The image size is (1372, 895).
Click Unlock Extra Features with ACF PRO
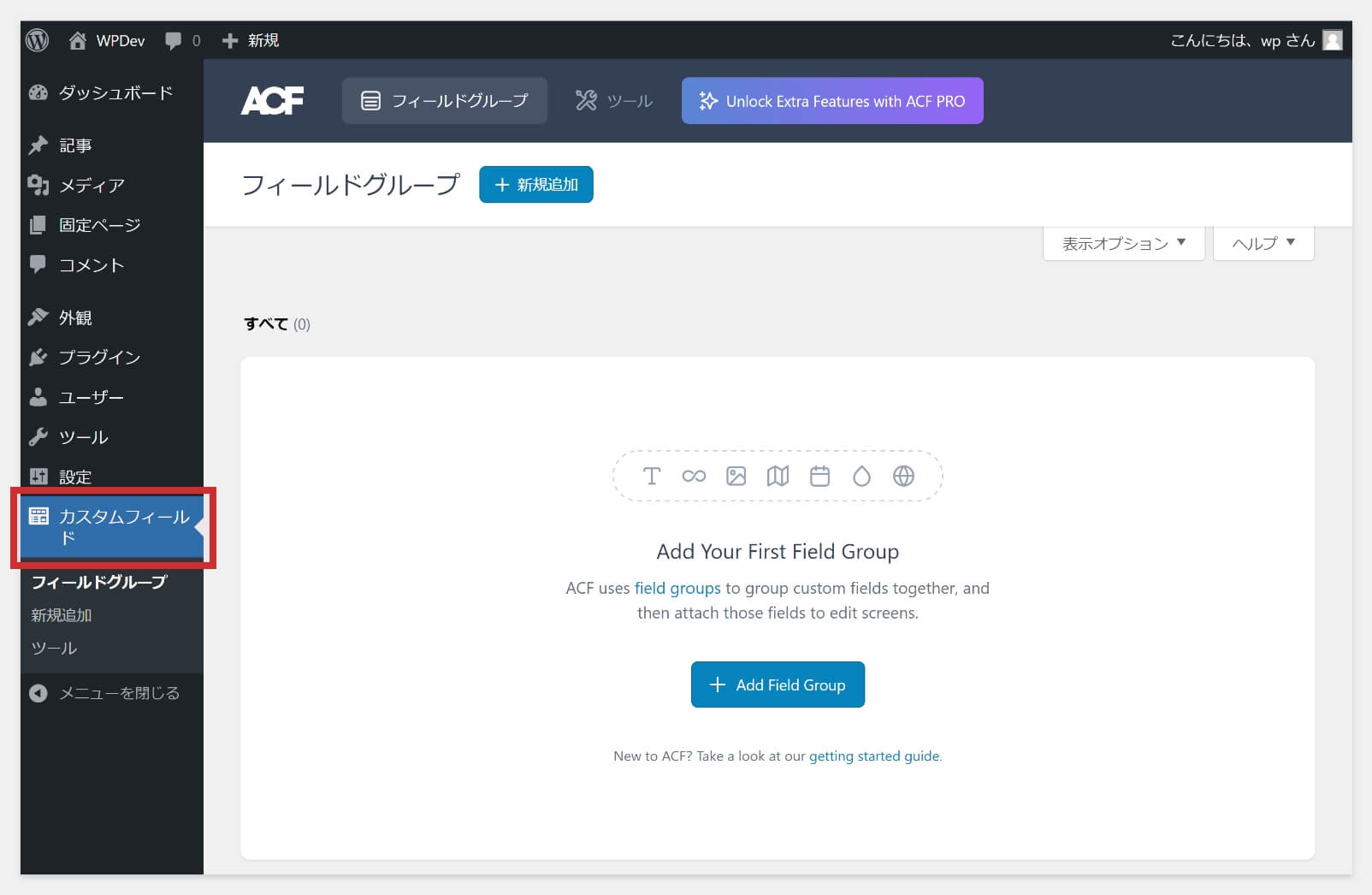tap(832, 101)
